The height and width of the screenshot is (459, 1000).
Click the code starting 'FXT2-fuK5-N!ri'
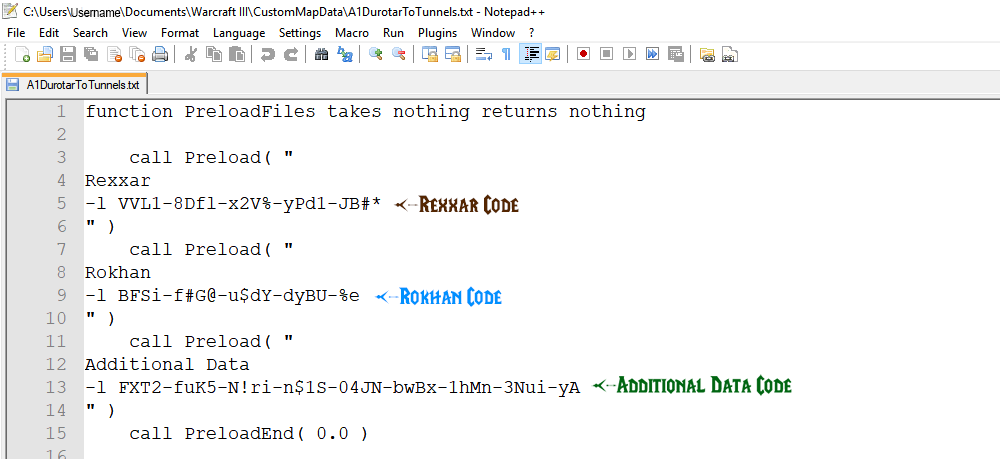tap(349, 388)
